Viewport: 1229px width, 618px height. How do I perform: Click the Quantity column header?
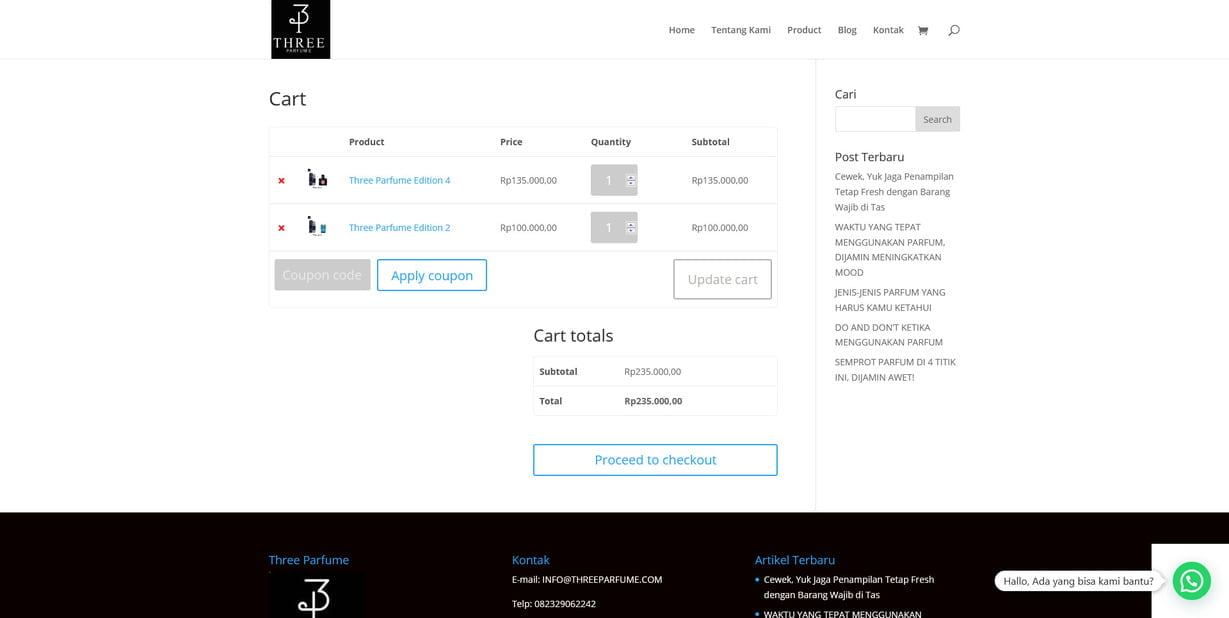pyautogui.click(x=611, y=142)
